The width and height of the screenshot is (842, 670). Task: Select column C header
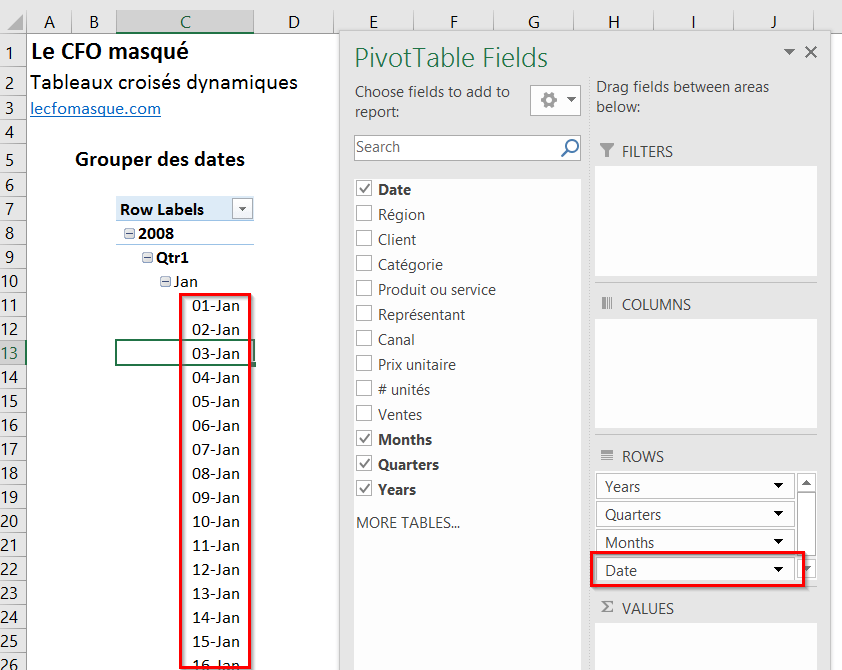coord(185,22)
